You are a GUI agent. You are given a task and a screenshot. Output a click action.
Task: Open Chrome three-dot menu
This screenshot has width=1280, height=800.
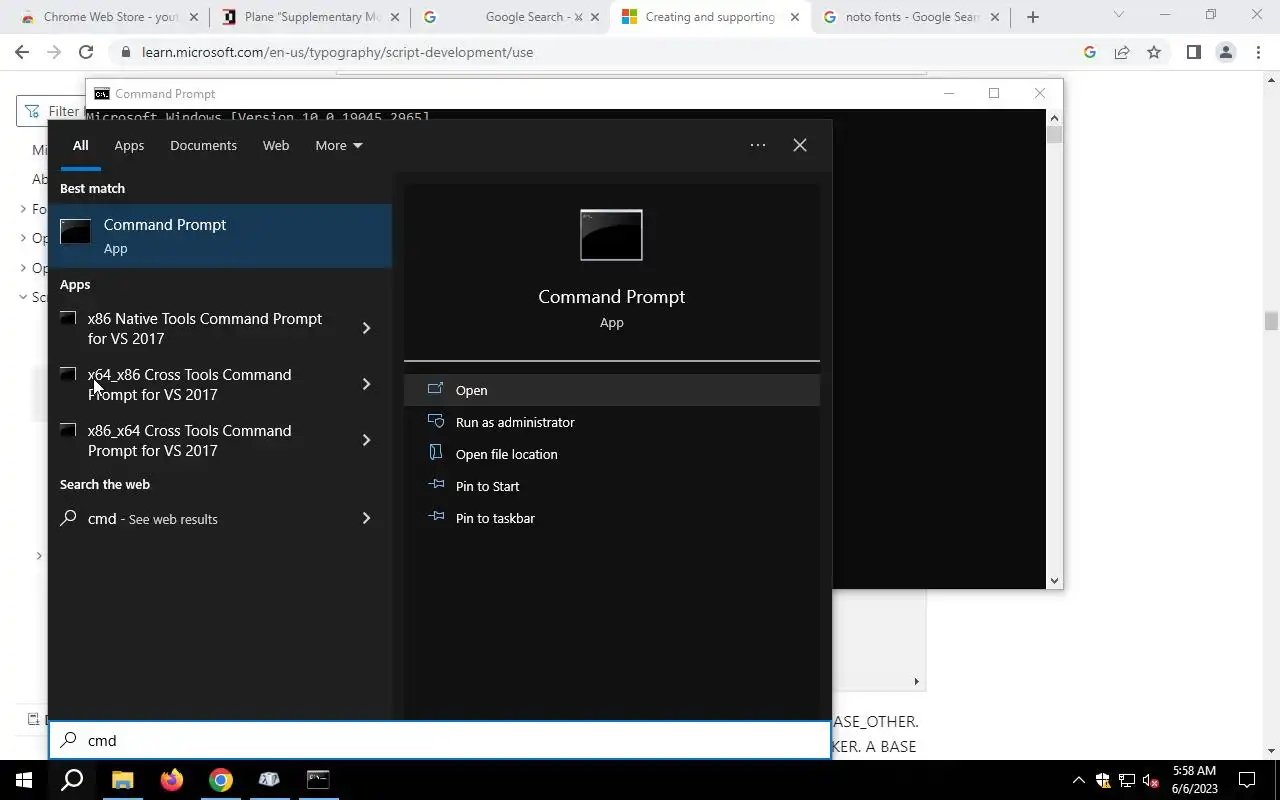[1257, 52]
